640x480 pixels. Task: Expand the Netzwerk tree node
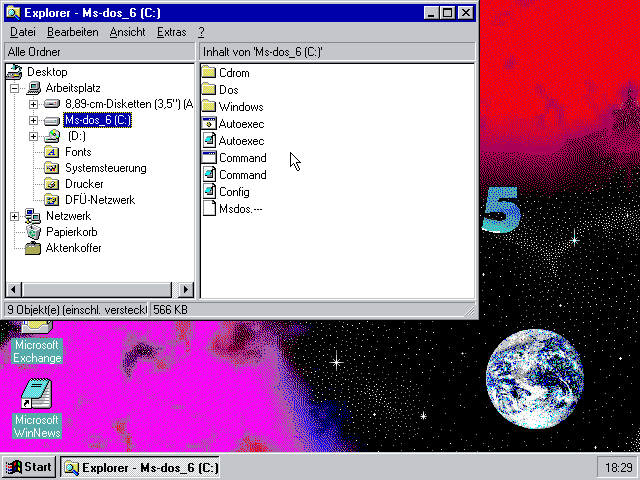pos(14,216)
